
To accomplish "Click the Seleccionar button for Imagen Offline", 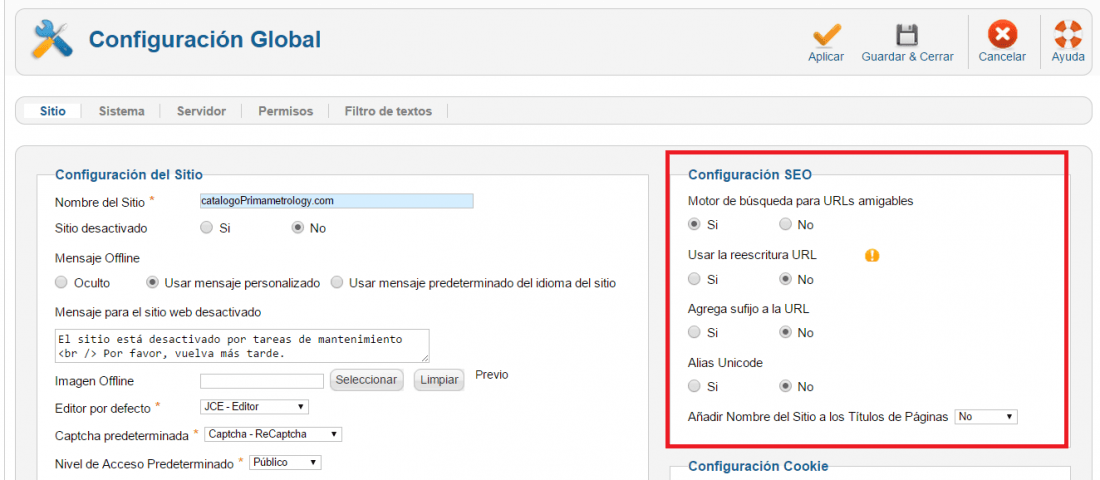I will [x=367, y=380].
